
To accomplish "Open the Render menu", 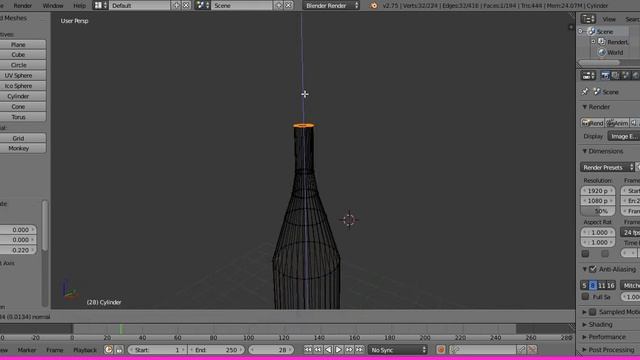I will click(22, 6).
